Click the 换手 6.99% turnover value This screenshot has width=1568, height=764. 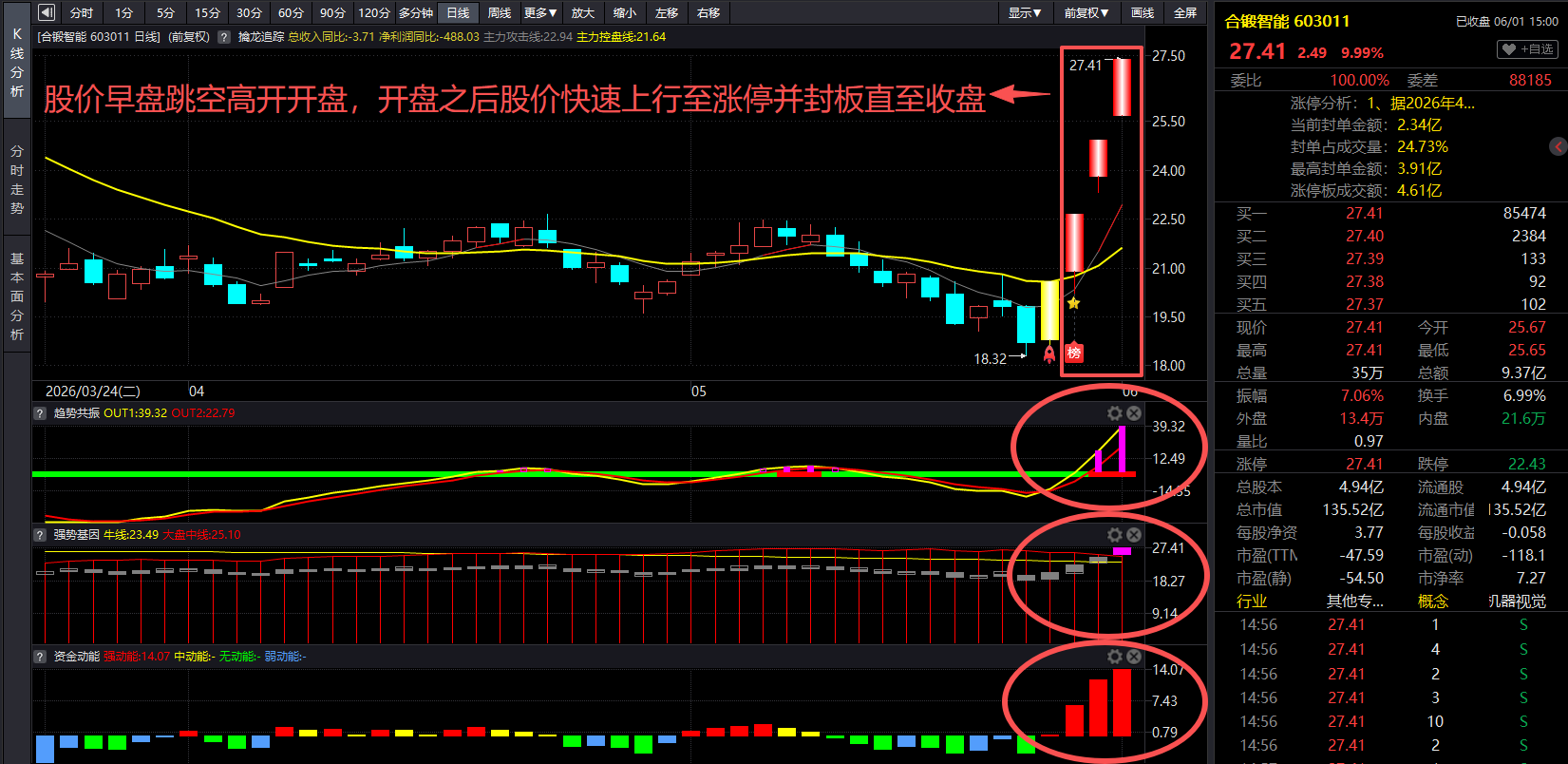click(1524, 395)
